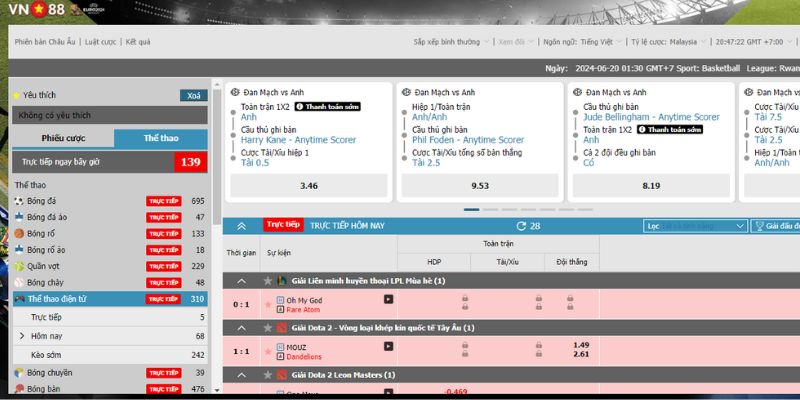Collapse the Dota 2 Vòng loại Tây Âu section
The width and height of the screenshot is (800, 400).
(242, 328)
